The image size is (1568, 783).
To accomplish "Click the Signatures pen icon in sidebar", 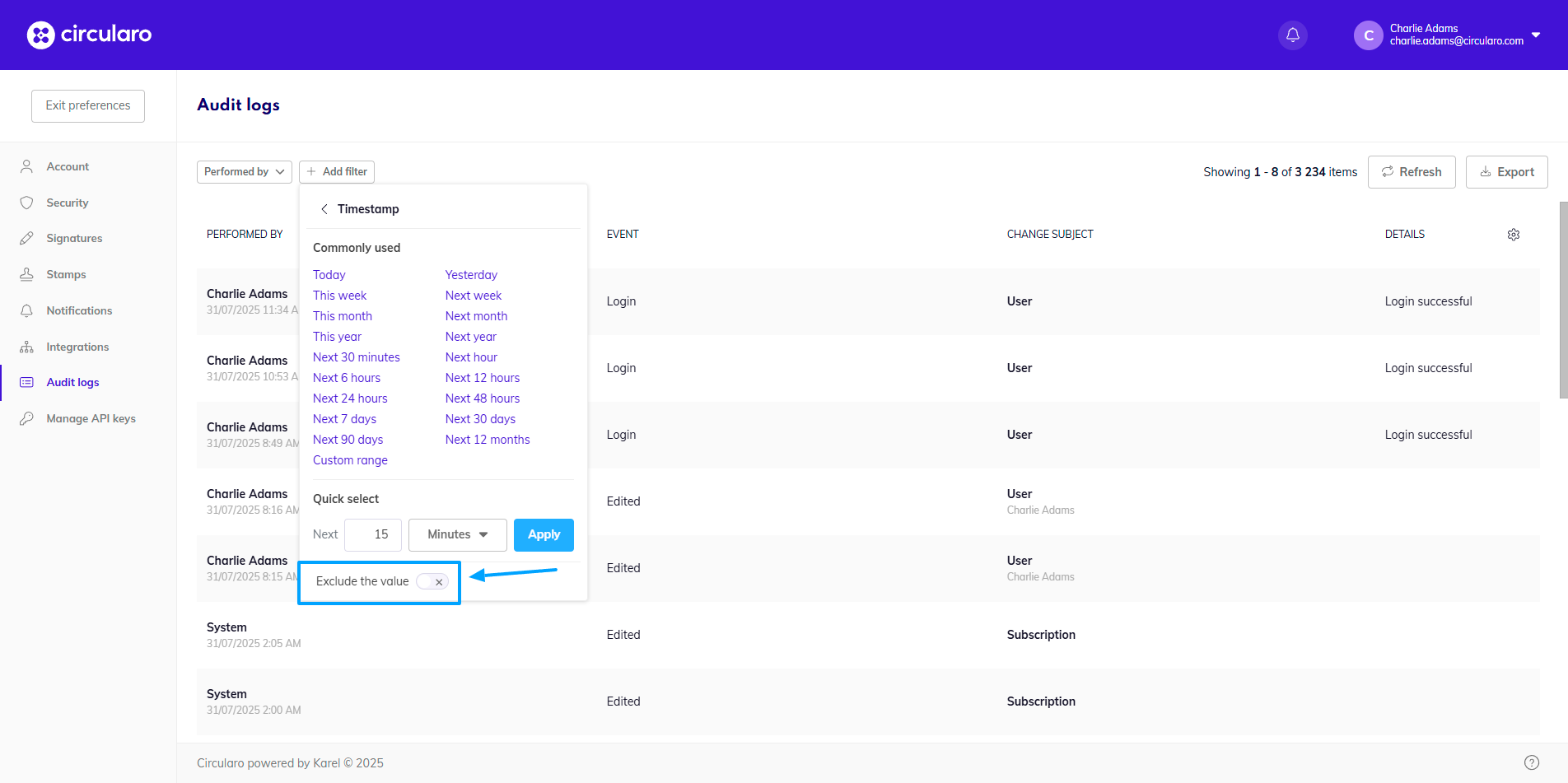I will pos(27,239).
